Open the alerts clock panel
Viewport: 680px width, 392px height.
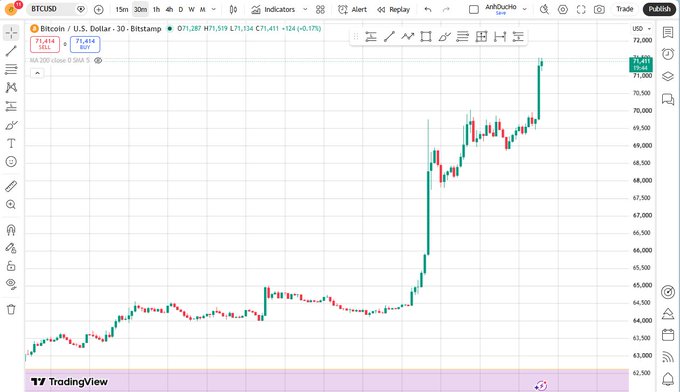pyautogui.click(x=668, y=54)
